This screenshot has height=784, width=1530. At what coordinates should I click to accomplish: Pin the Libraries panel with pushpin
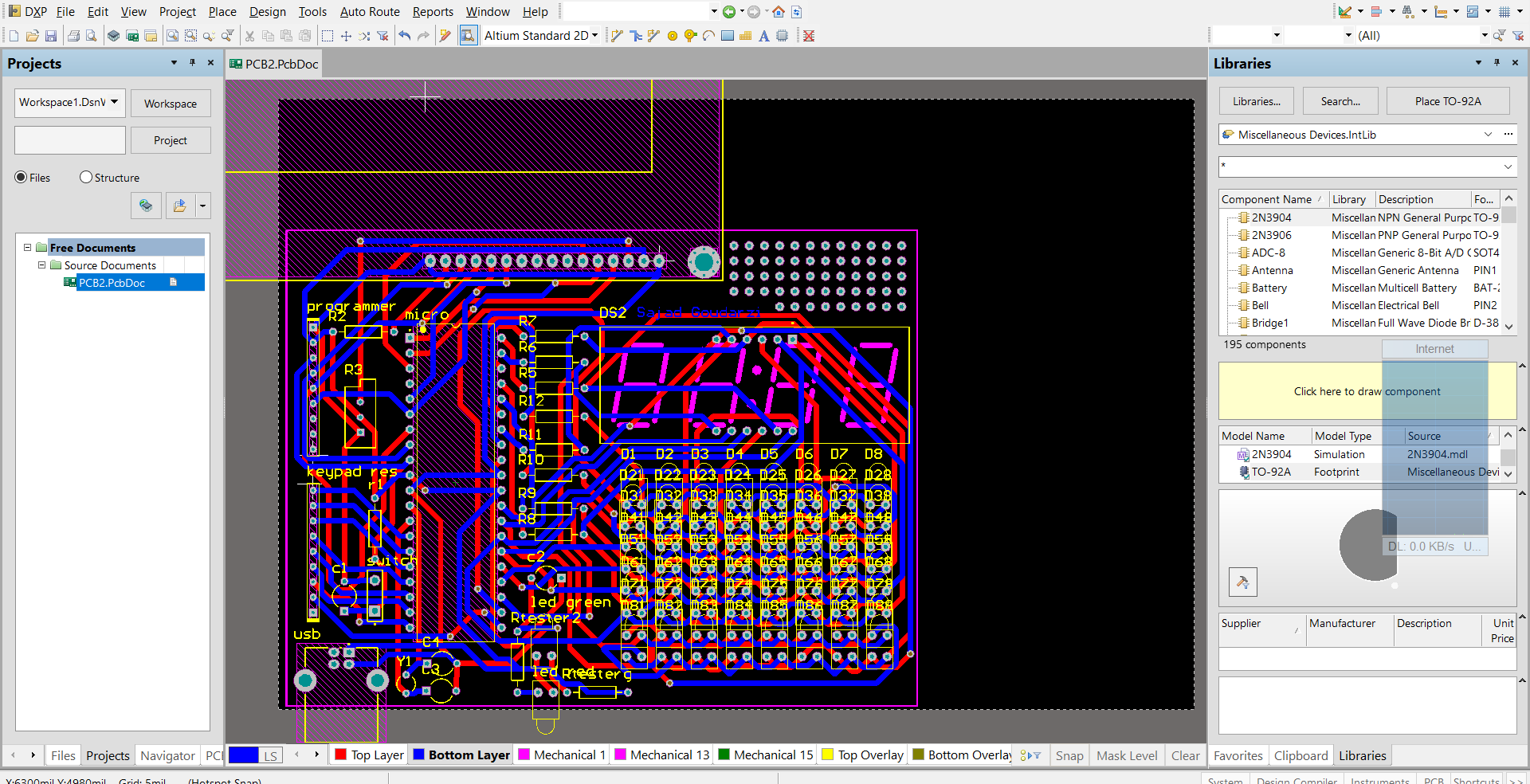(x=1497, y=63)
